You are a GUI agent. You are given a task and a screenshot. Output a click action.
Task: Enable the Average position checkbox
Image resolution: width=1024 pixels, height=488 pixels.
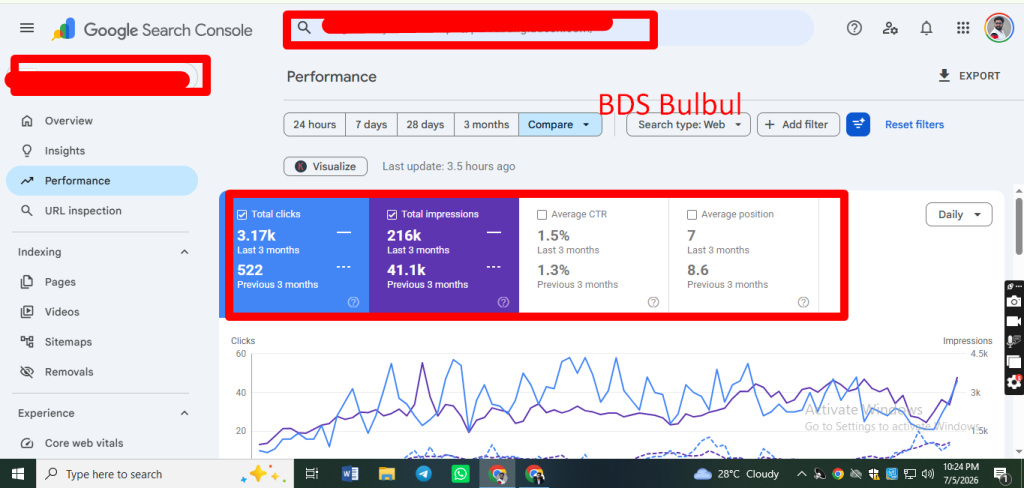(x=692, y=214)
